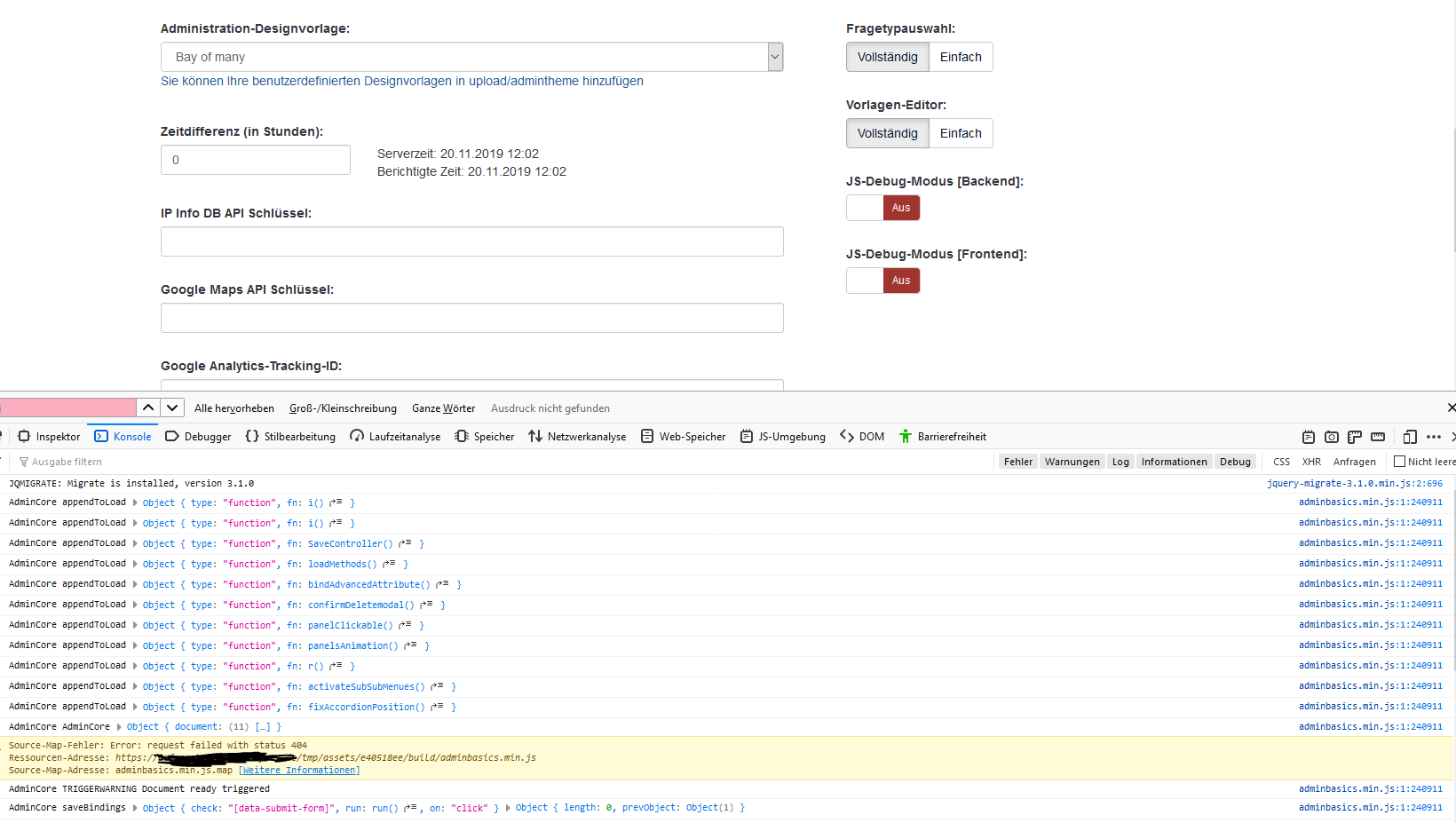Switch to Laufzeitanalyse tab

(395, 437)
